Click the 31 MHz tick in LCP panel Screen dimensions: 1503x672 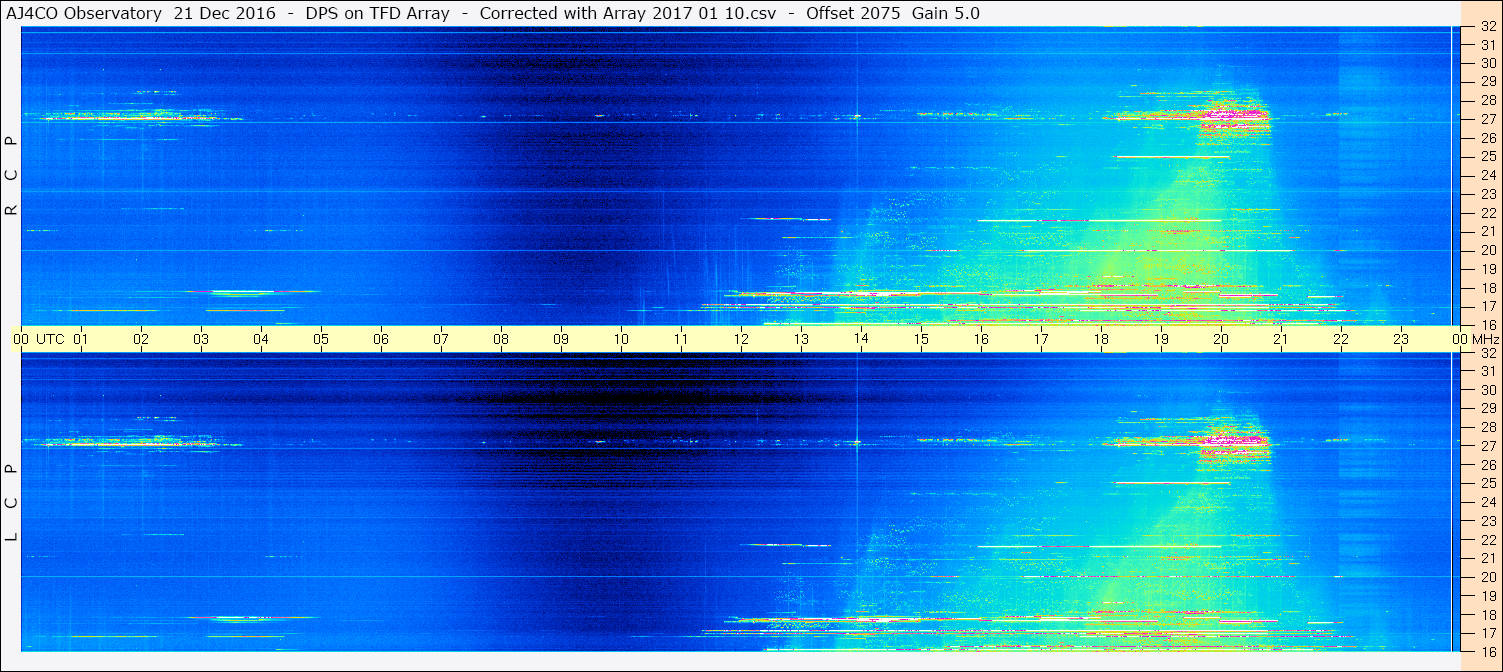point(1487,371)
